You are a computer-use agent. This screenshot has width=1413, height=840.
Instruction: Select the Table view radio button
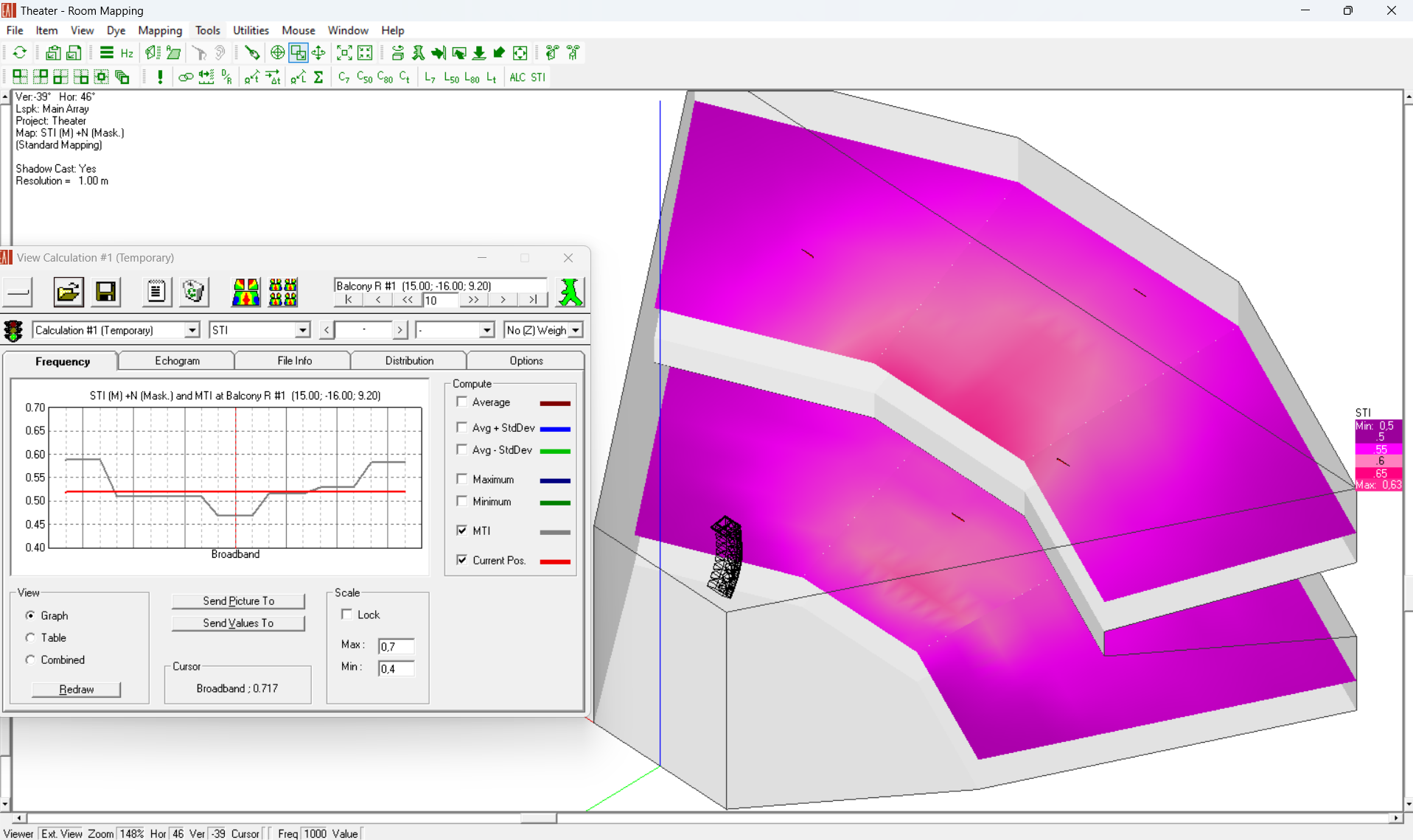30,637
